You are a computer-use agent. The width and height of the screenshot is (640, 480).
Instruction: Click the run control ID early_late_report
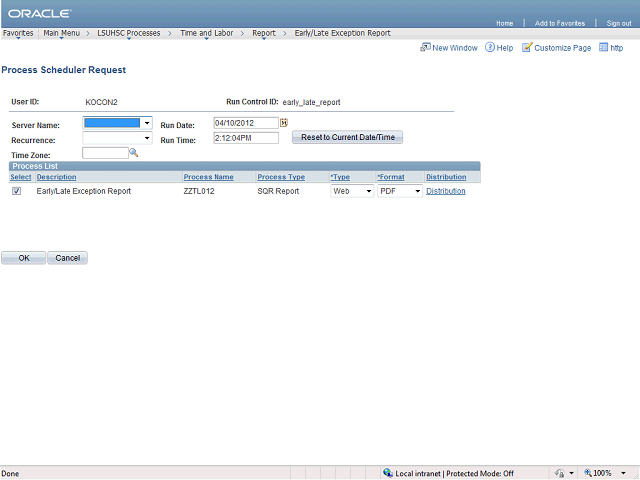[x=311, y=102]
